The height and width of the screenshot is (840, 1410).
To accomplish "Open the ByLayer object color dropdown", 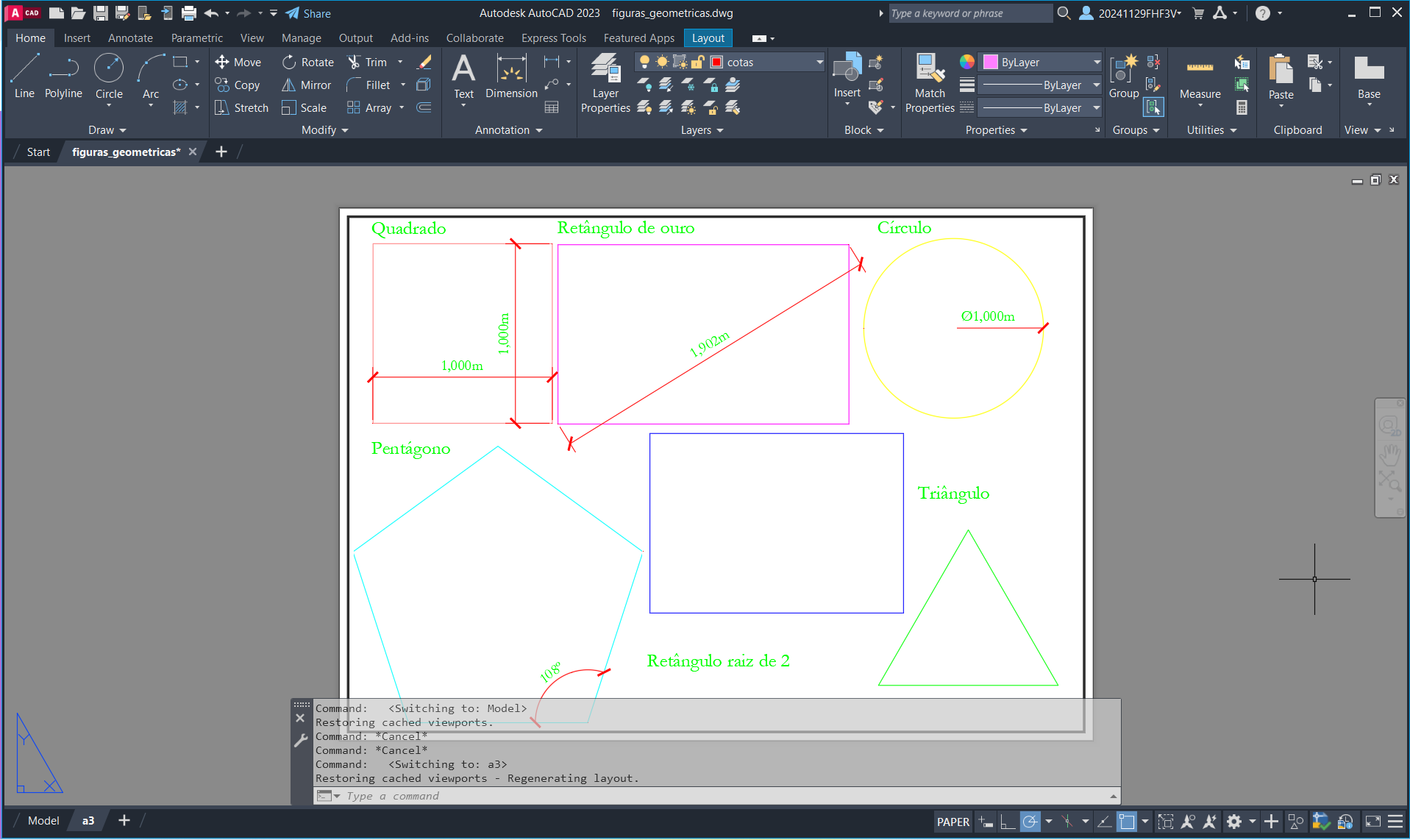I will coord(1096,63).
